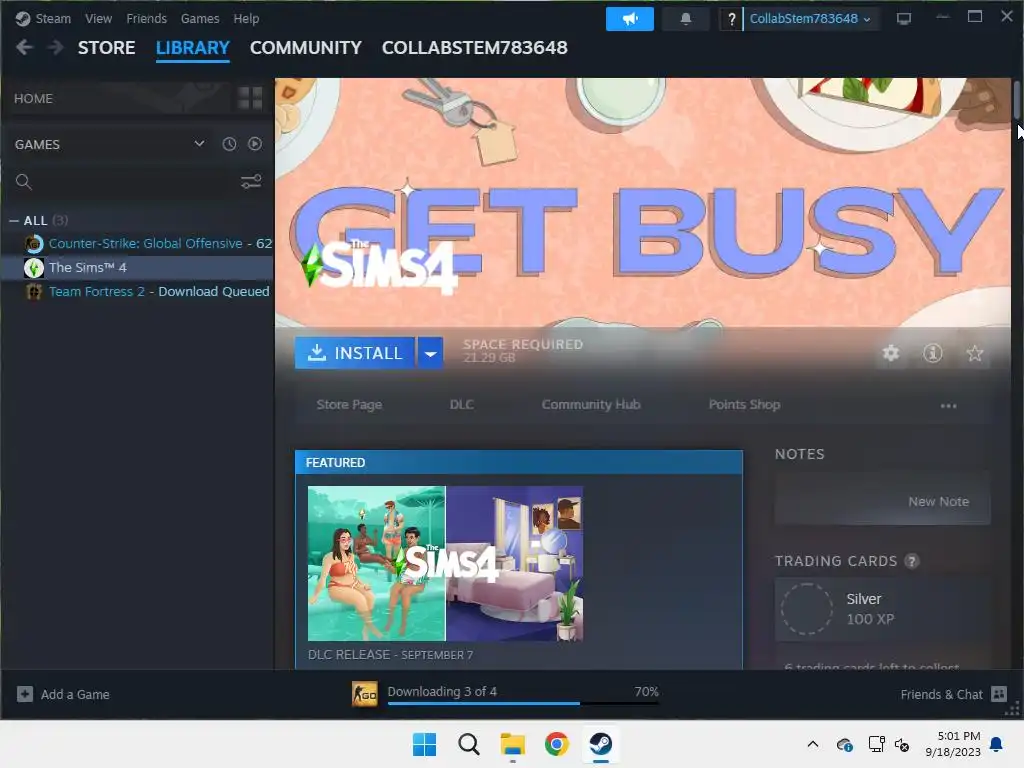Click the Steam taskbar icon
Viewport: 1024px width, 768px height.
point(600,744)
